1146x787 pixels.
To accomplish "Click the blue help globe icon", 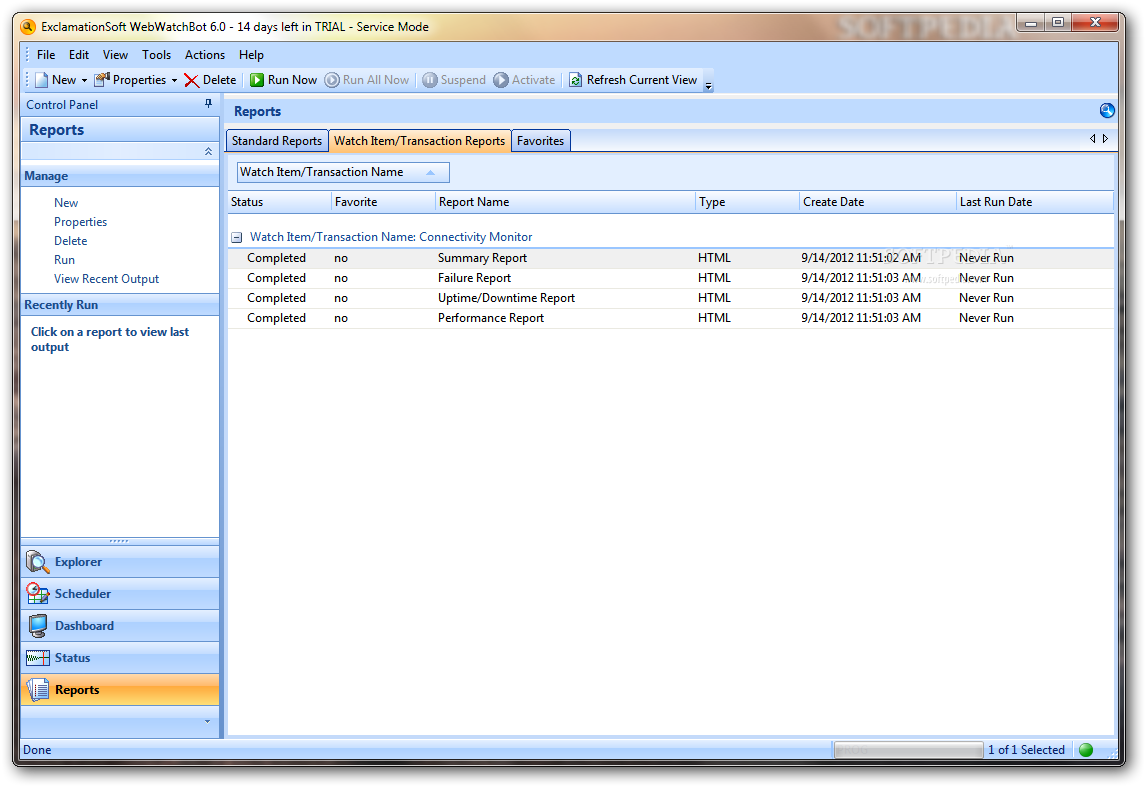I will pyautogui.click(x=1107, y=110).
